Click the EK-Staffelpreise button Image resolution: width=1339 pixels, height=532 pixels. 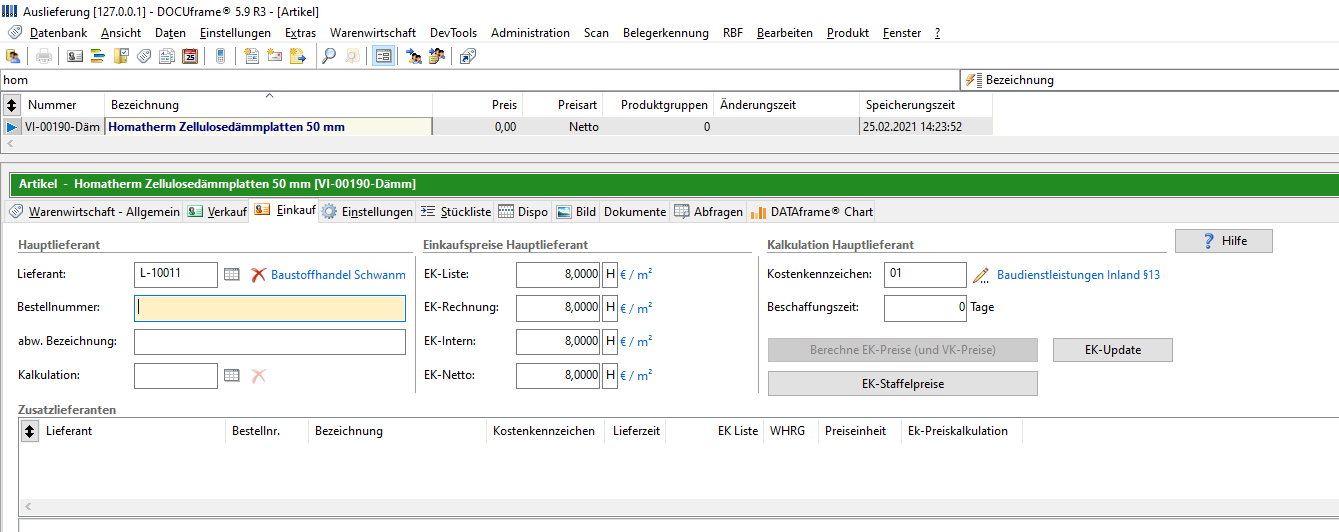903,384
